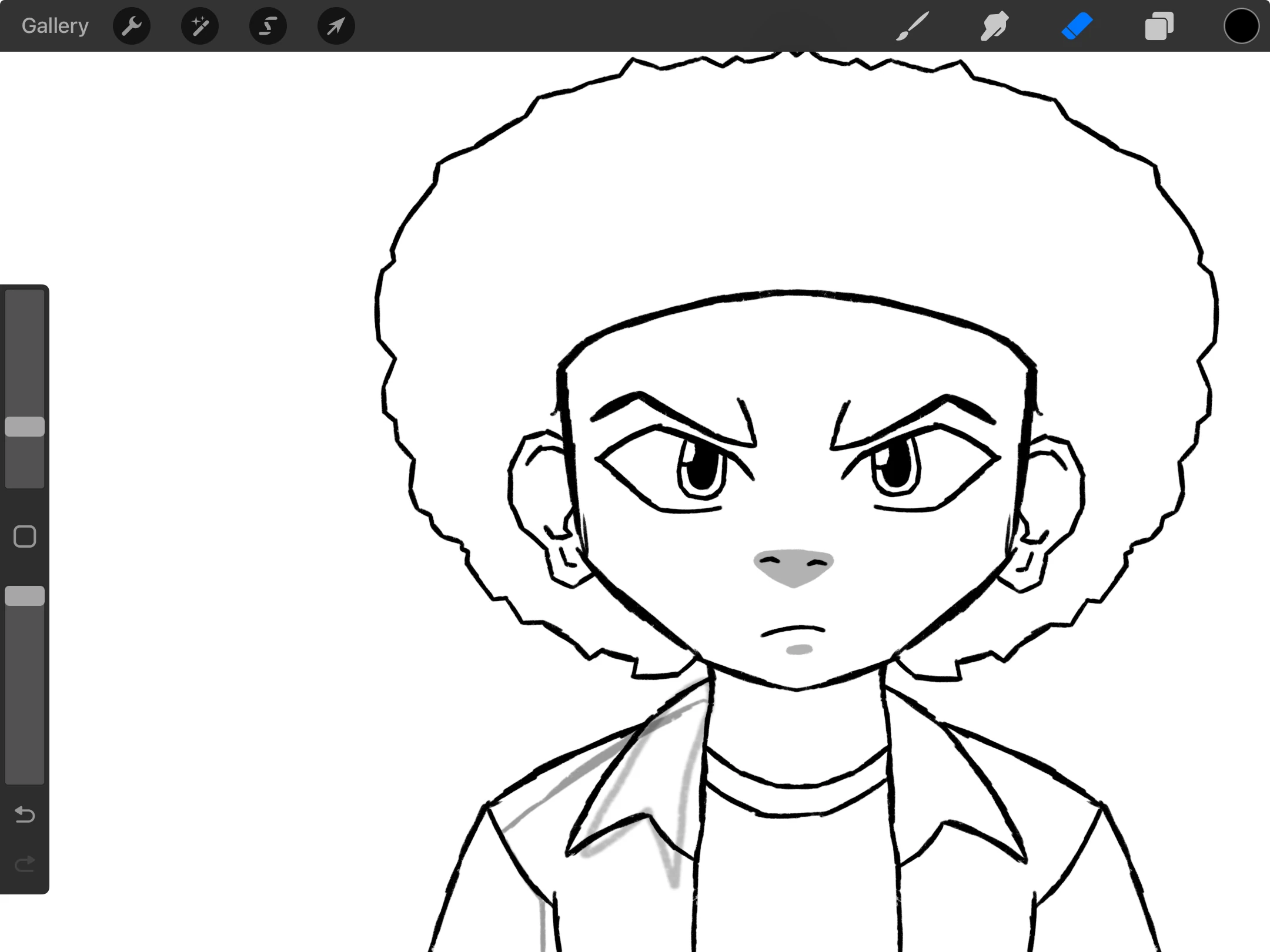Click the brush opacity slider handle
Screen dimensions: 1270x952
tap(25, 596)
